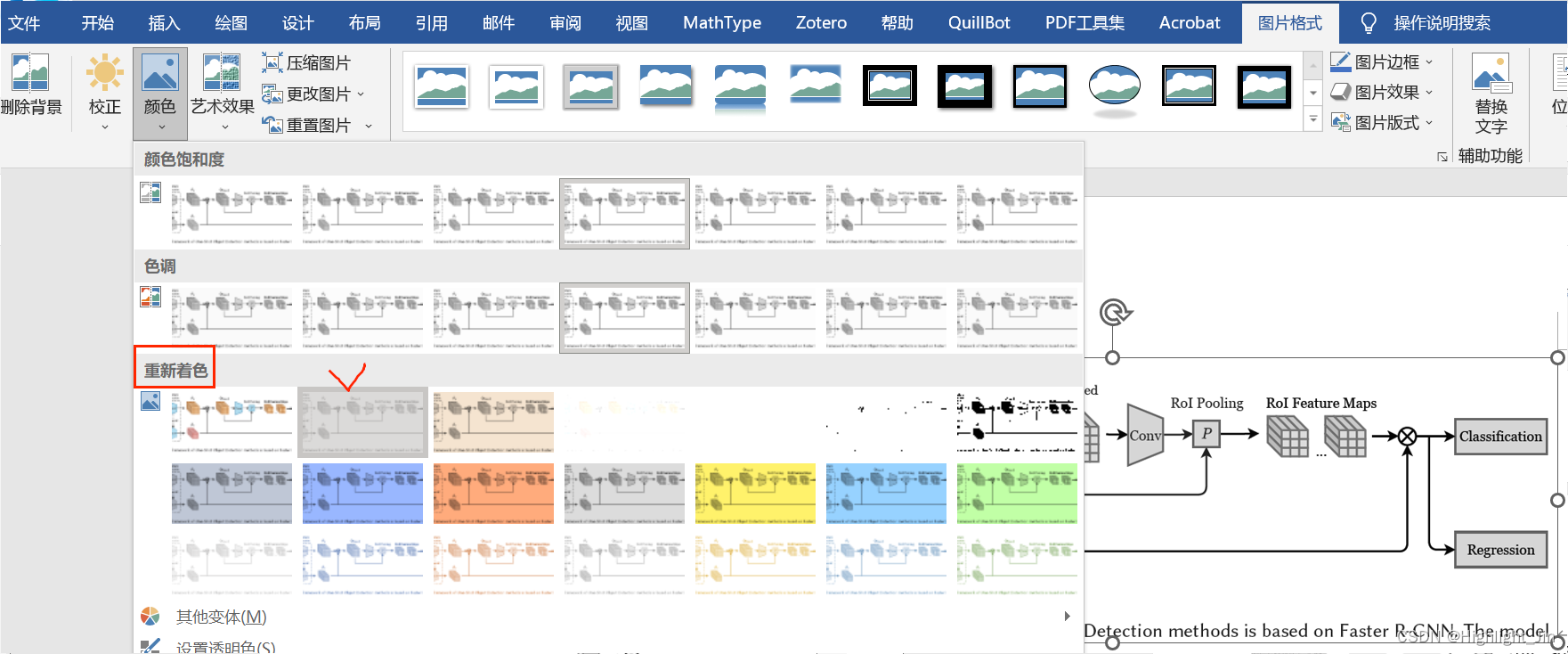
Task: Open 图片版式 (Picture Layout) menu
Action: tap(1381, 122)
